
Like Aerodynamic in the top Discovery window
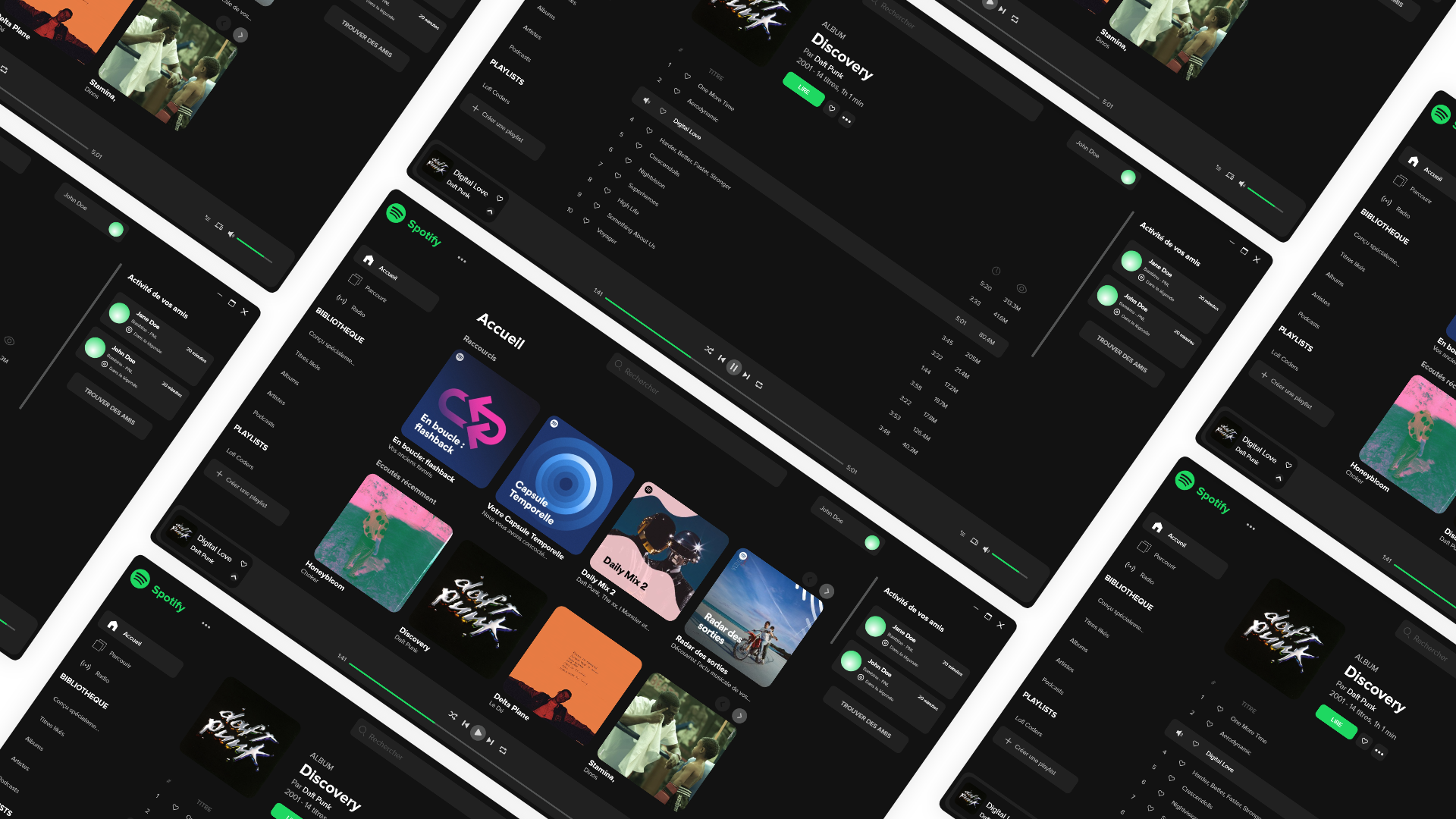click(677, 91)
